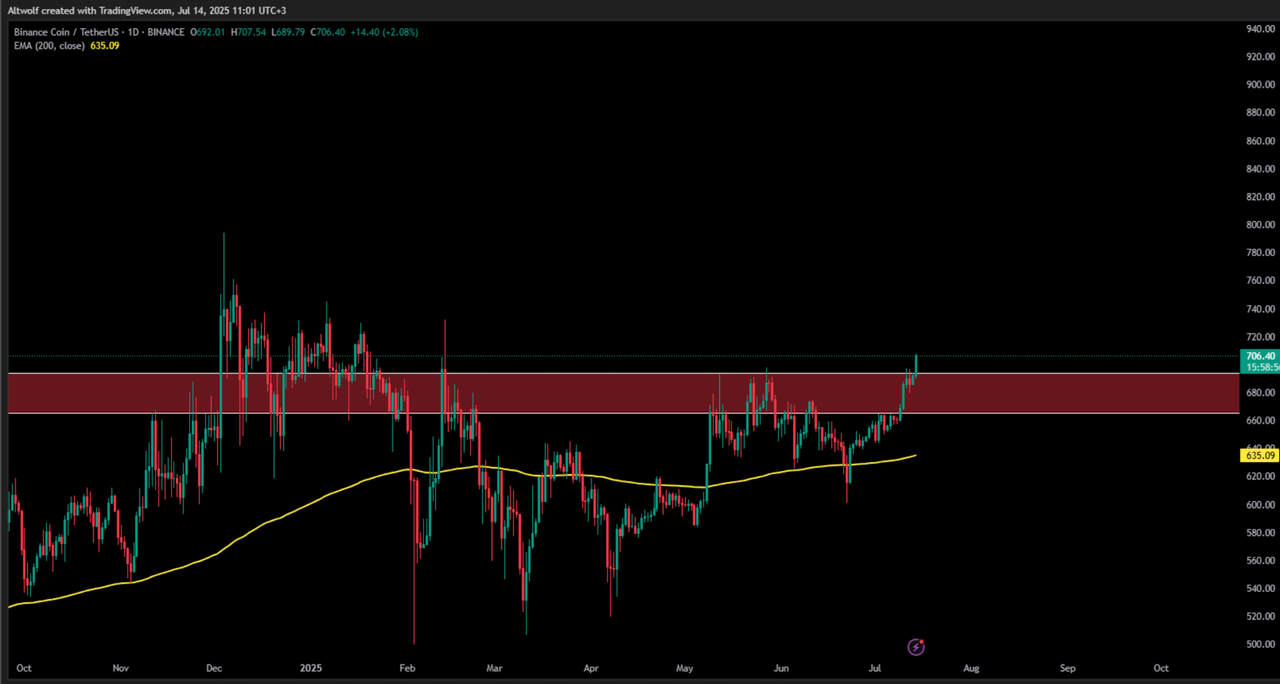The width and height of the screenshot is (1280, 684).
Task: Click the Dec label on time axis
Action: coord(214,667)
